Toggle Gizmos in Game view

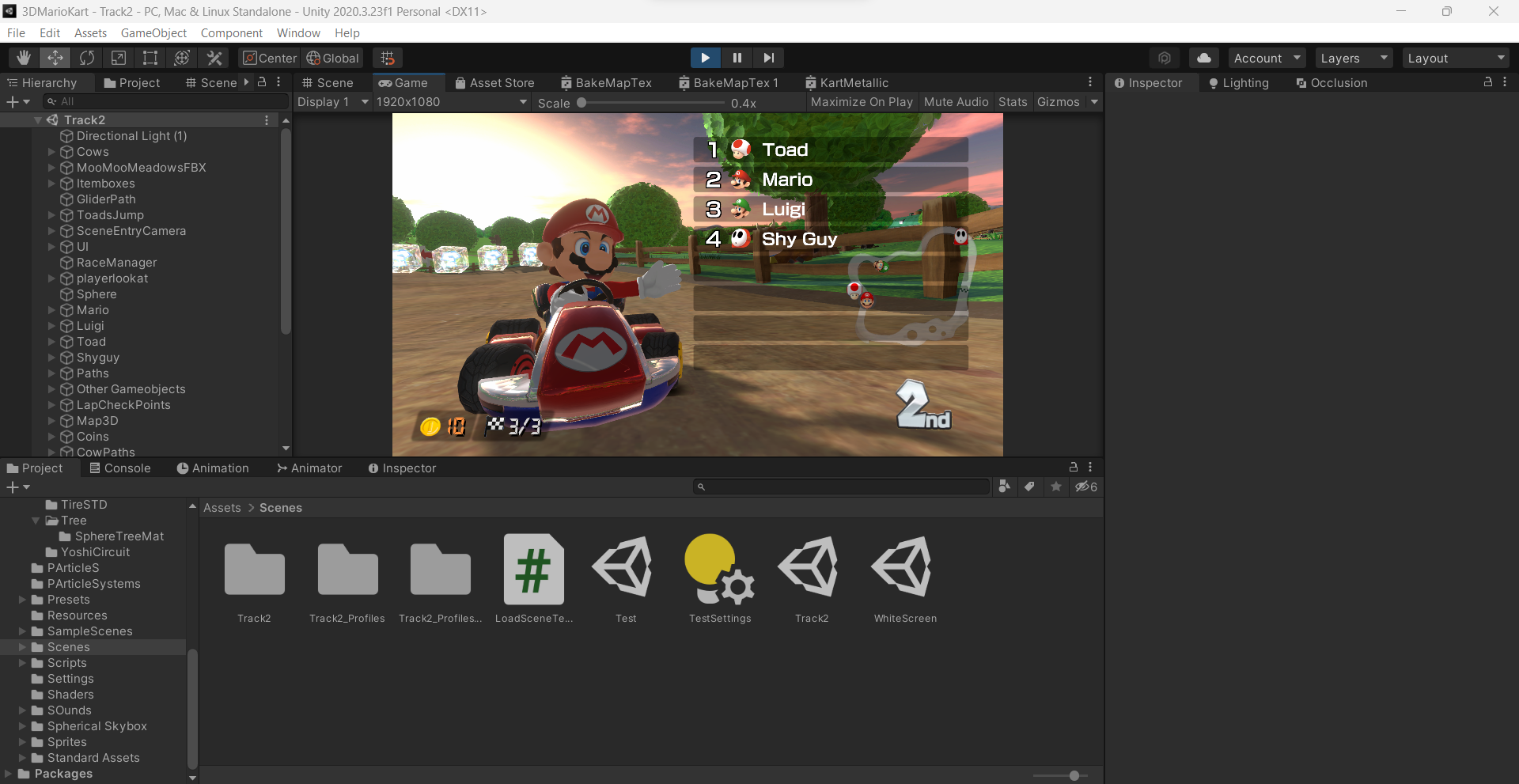(1059, 102)
